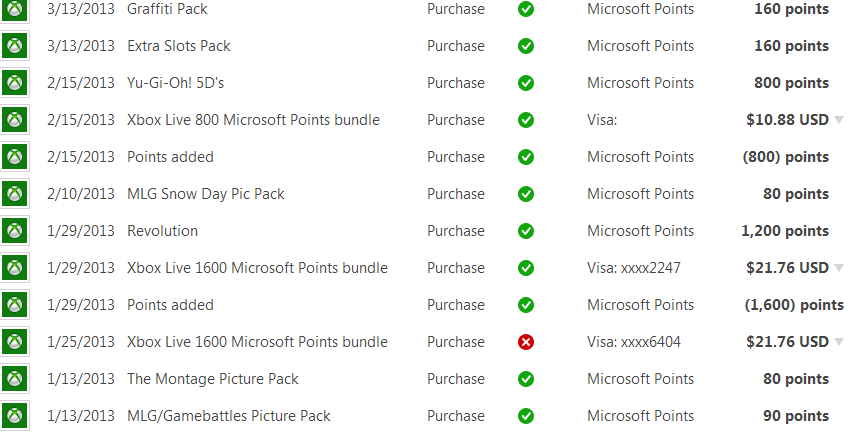Click green checkmark for MLG/Gamebattles Picture Pack
Screen dimensions: 853x433
(526, 416)
